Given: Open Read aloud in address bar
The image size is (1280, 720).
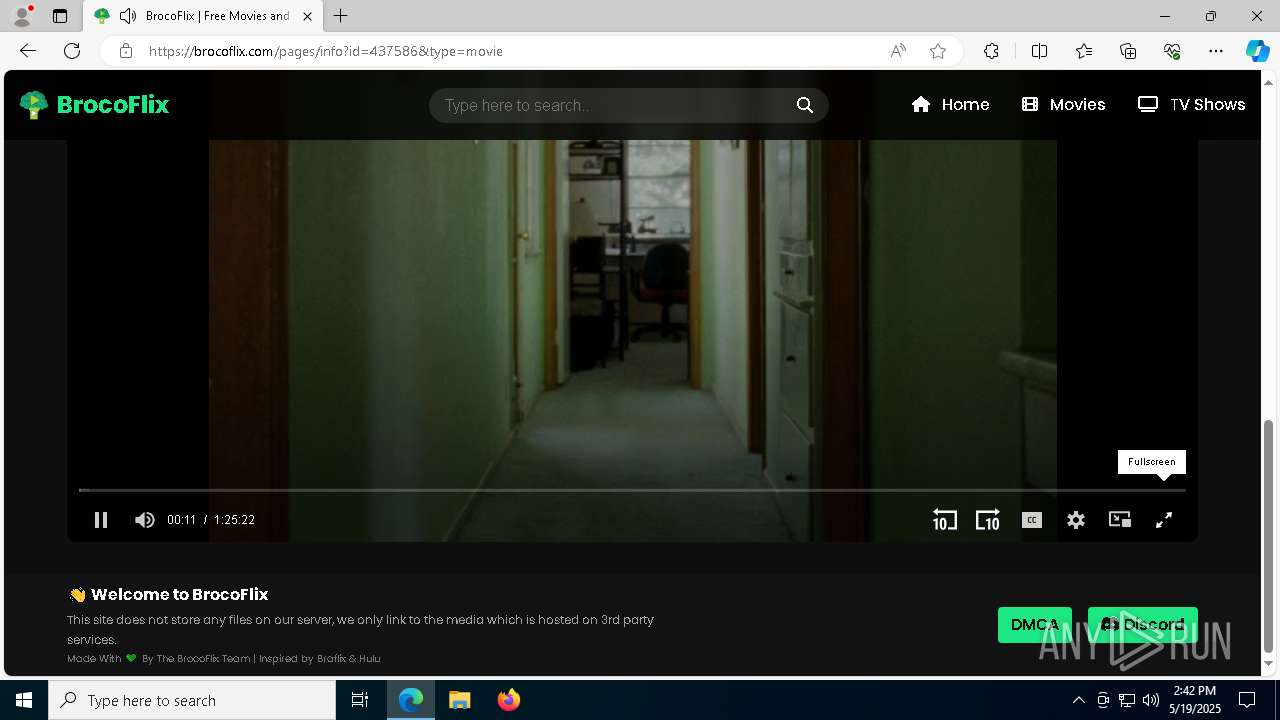Looking at the screenshot, I should coord(898,51).
